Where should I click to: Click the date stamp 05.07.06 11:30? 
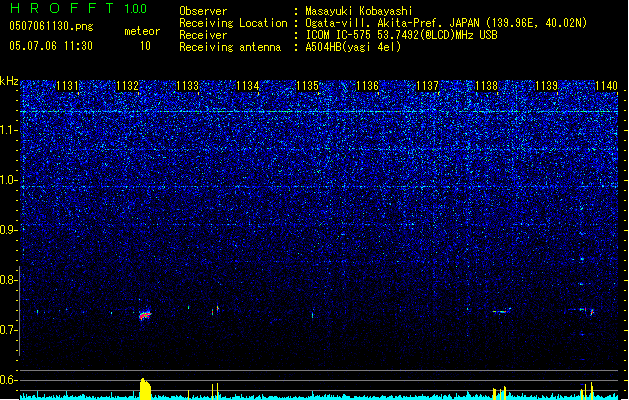[x=51, y=46]
